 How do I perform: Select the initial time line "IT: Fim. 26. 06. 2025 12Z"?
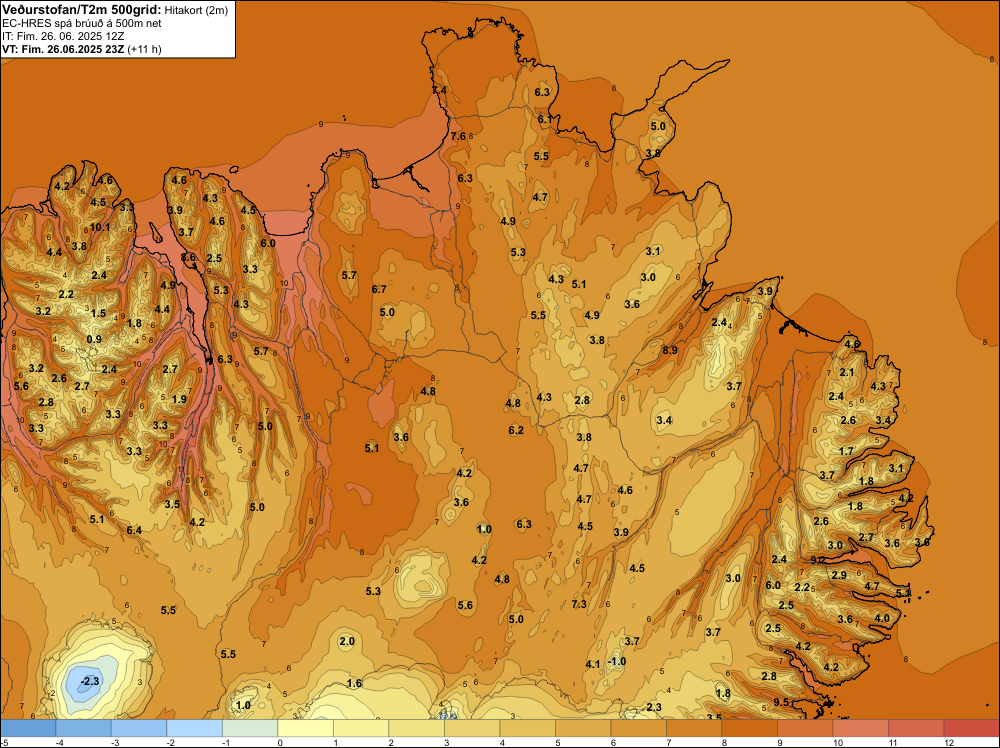[x=64, y=36]
